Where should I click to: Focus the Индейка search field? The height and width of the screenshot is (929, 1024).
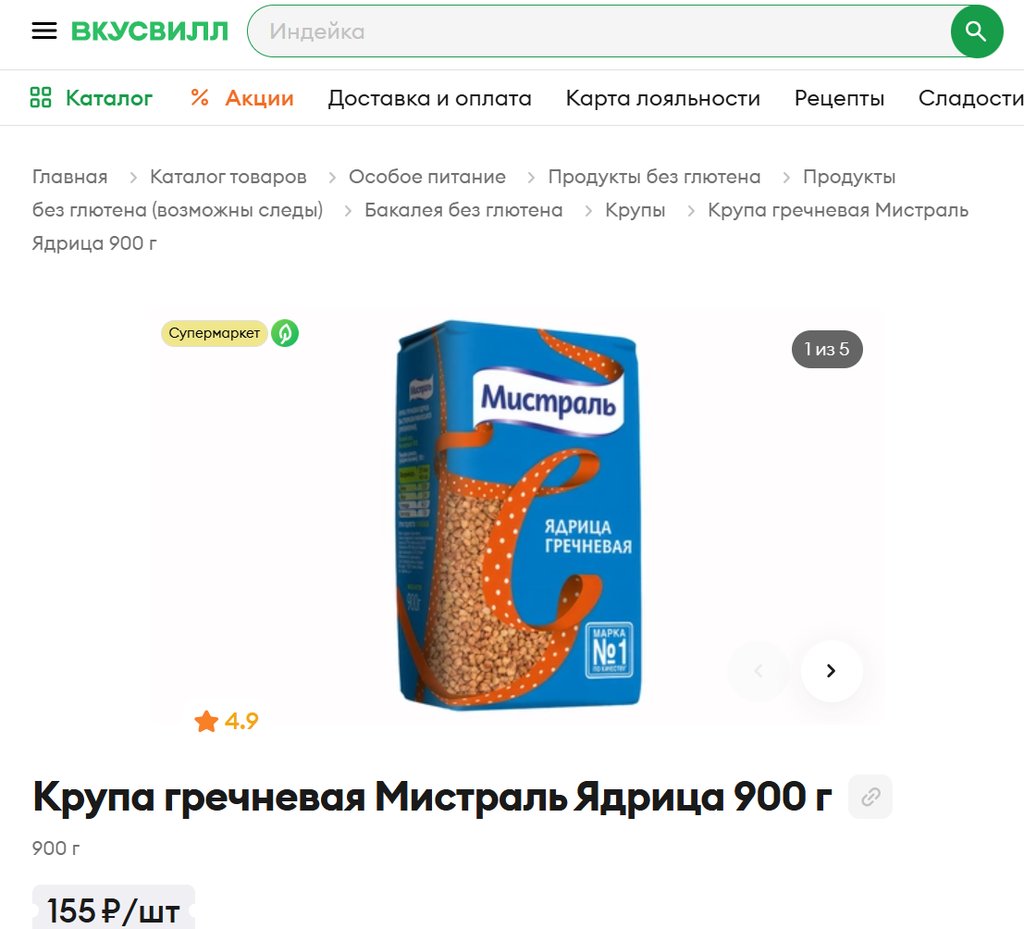[599, 31]
